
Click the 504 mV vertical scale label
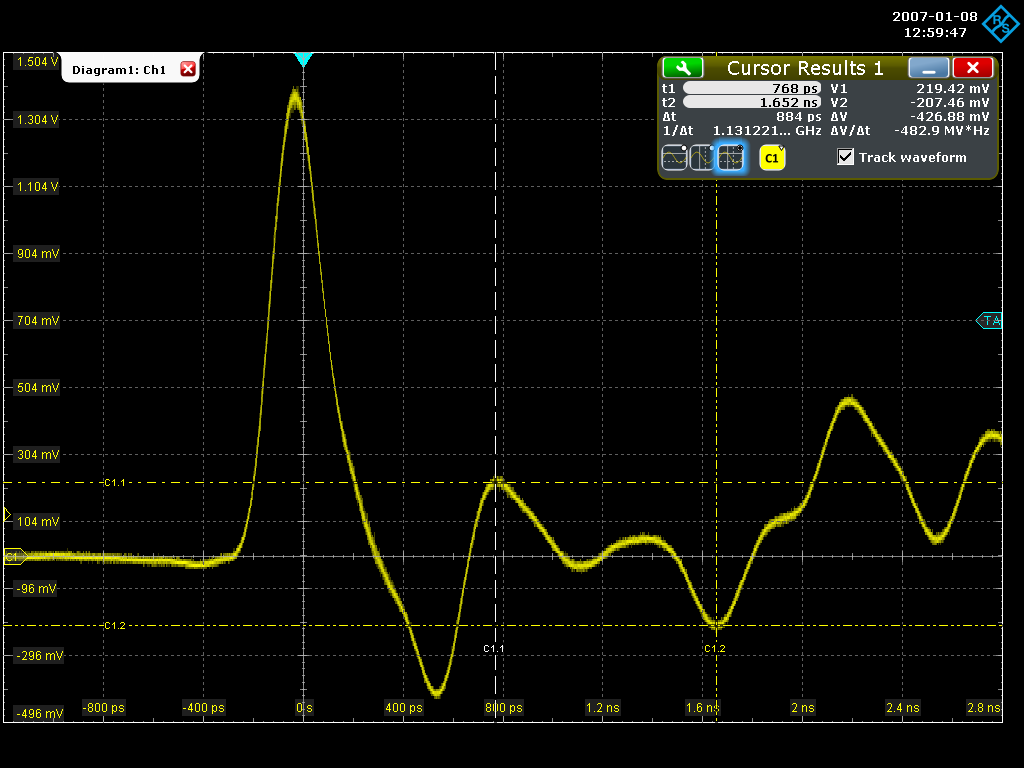click(38, 388)
